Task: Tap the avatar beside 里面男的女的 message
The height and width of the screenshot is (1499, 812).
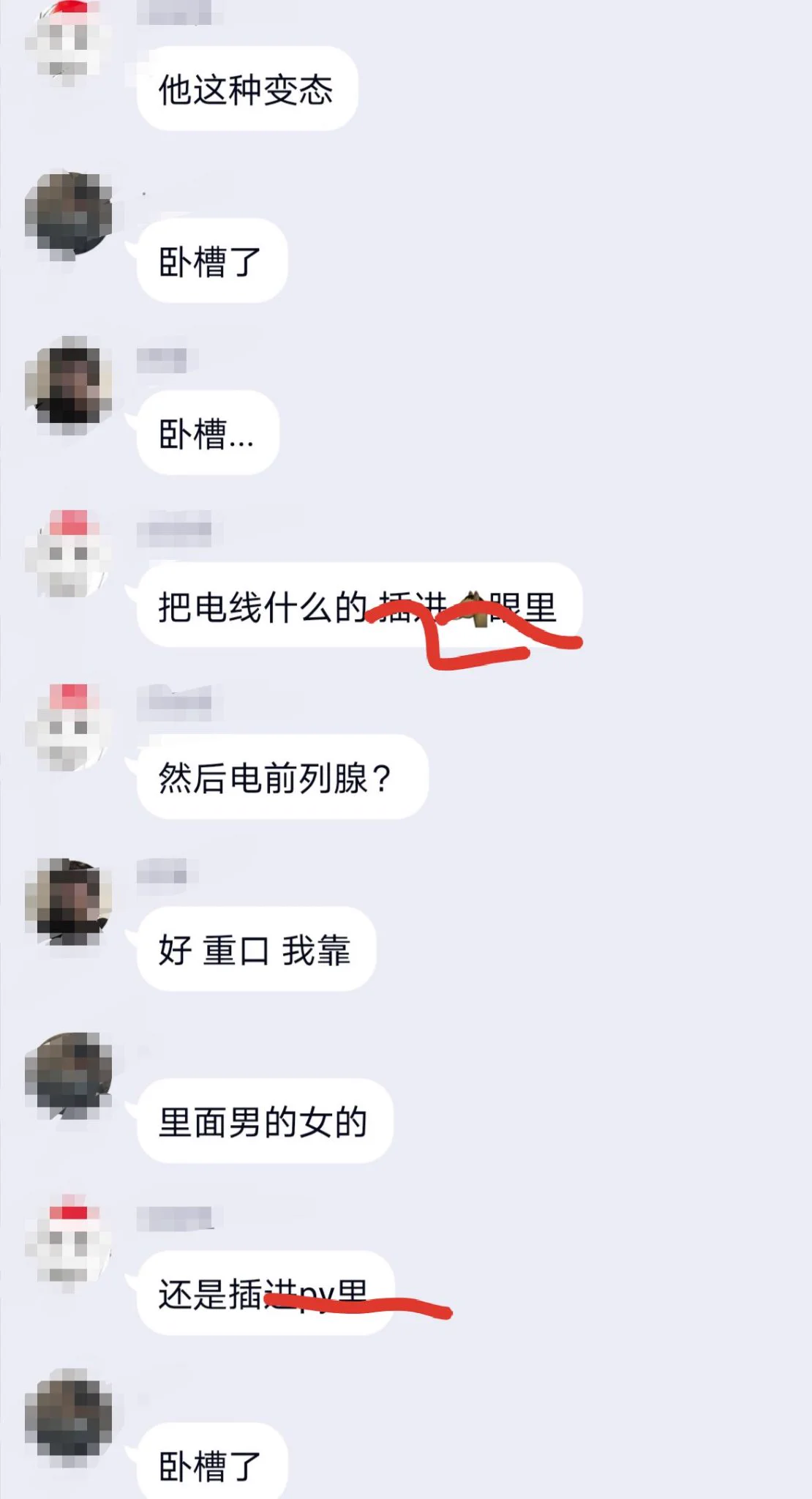Action: pyautogui.click(x=68, y=1075)
